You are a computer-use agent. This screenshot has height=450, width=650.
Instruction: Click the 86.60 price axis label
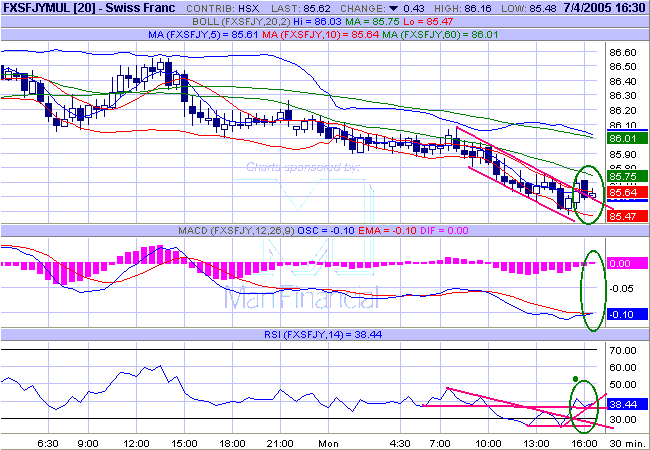pos(623,53)
